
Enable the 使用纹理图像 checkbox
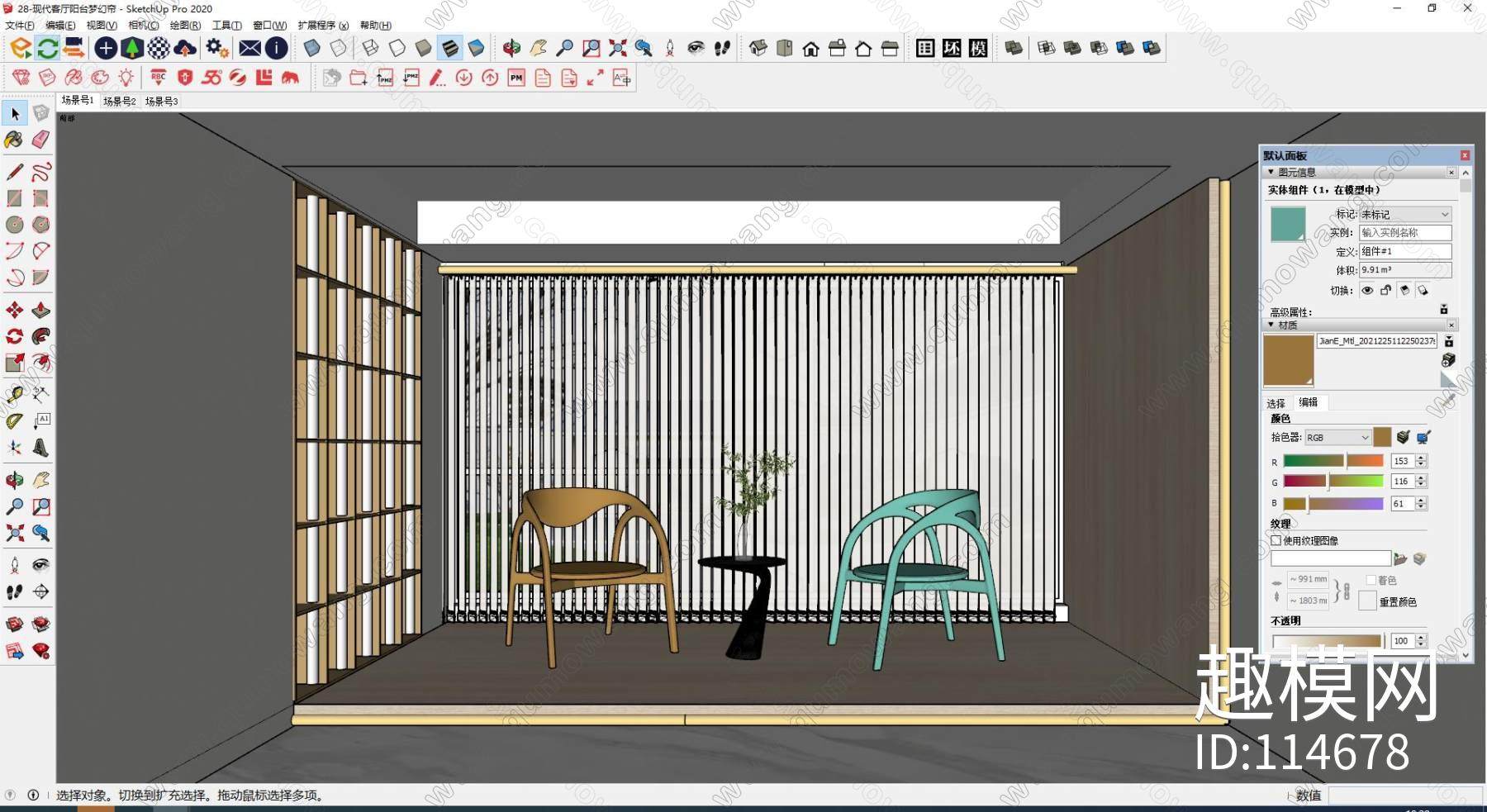tap(1276, 540)
